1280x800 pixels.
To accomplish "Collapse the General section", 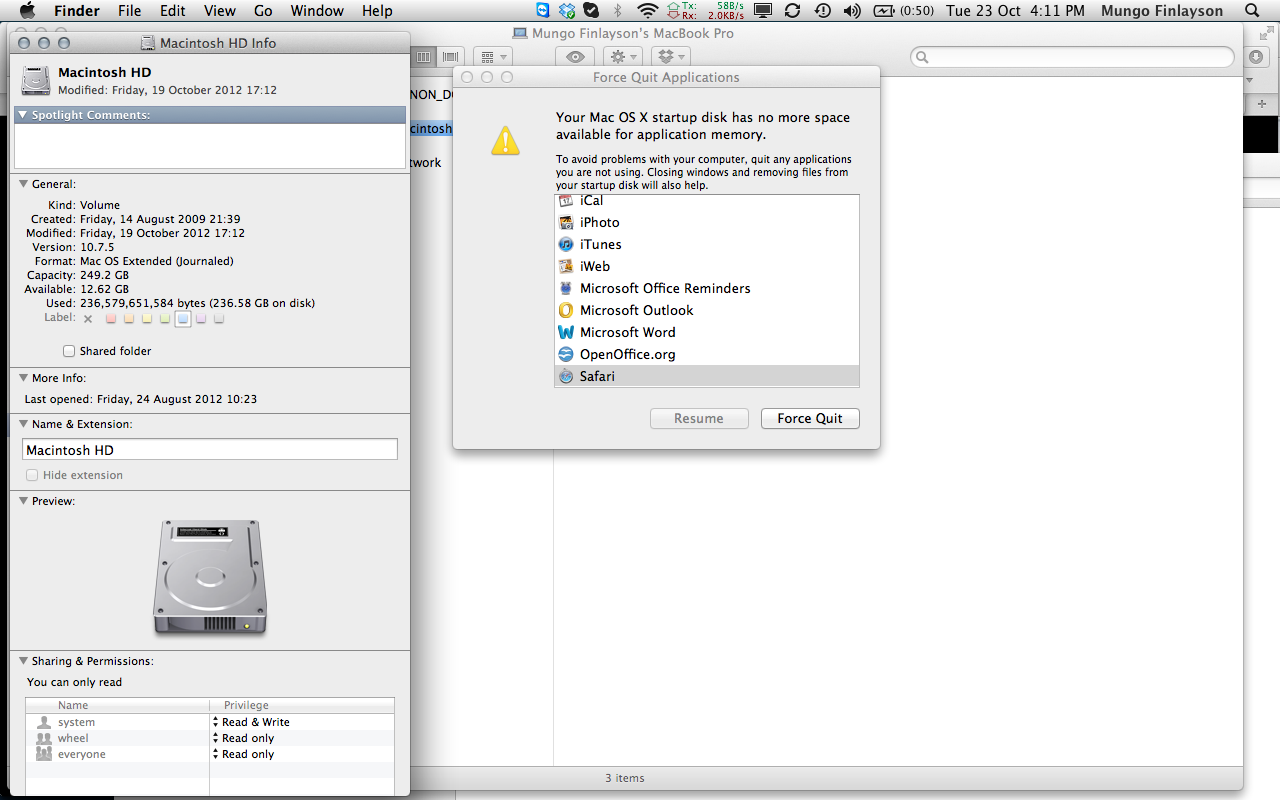I will [23, 184].
